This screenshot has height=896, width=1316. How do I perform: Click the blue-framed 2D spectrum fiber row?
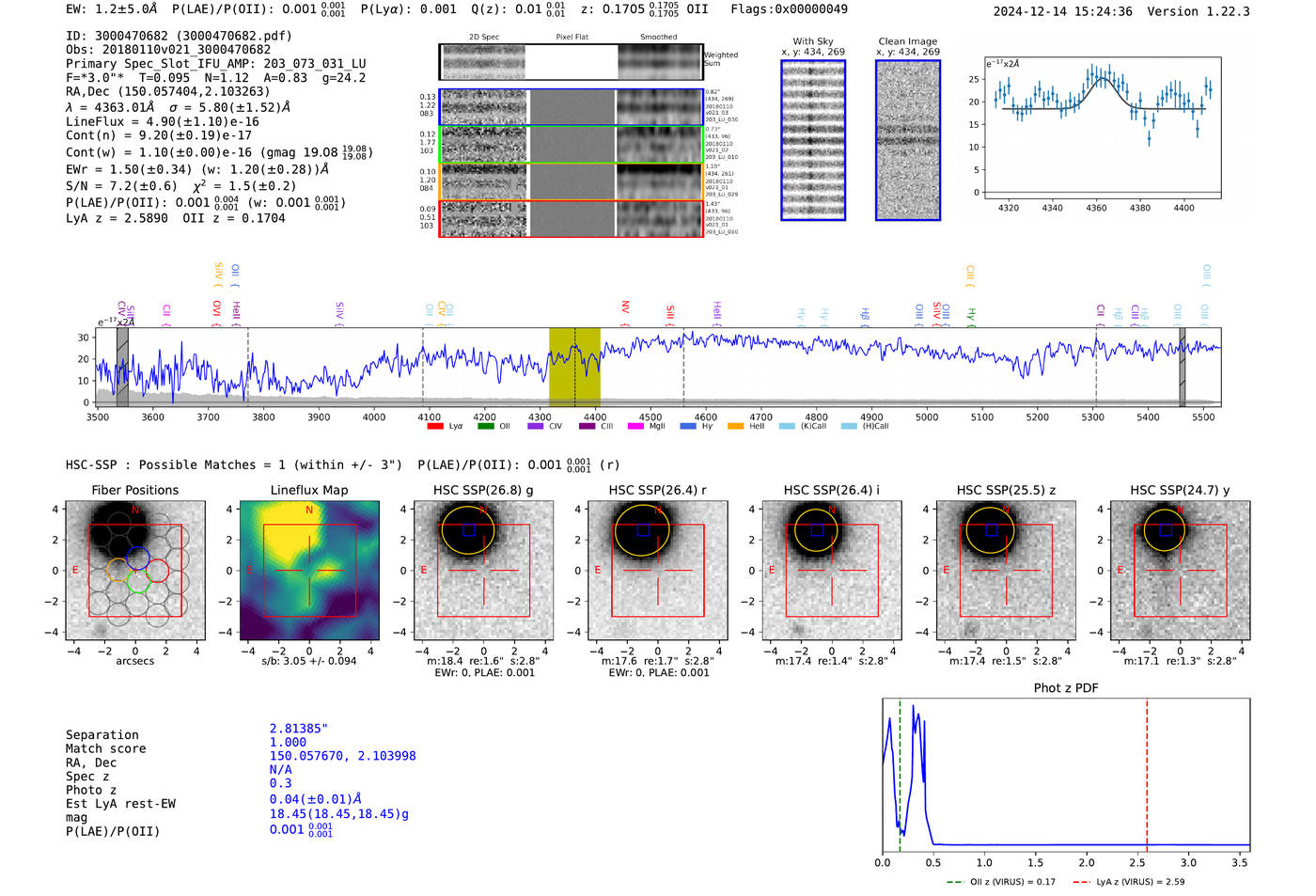click(572, 107)
